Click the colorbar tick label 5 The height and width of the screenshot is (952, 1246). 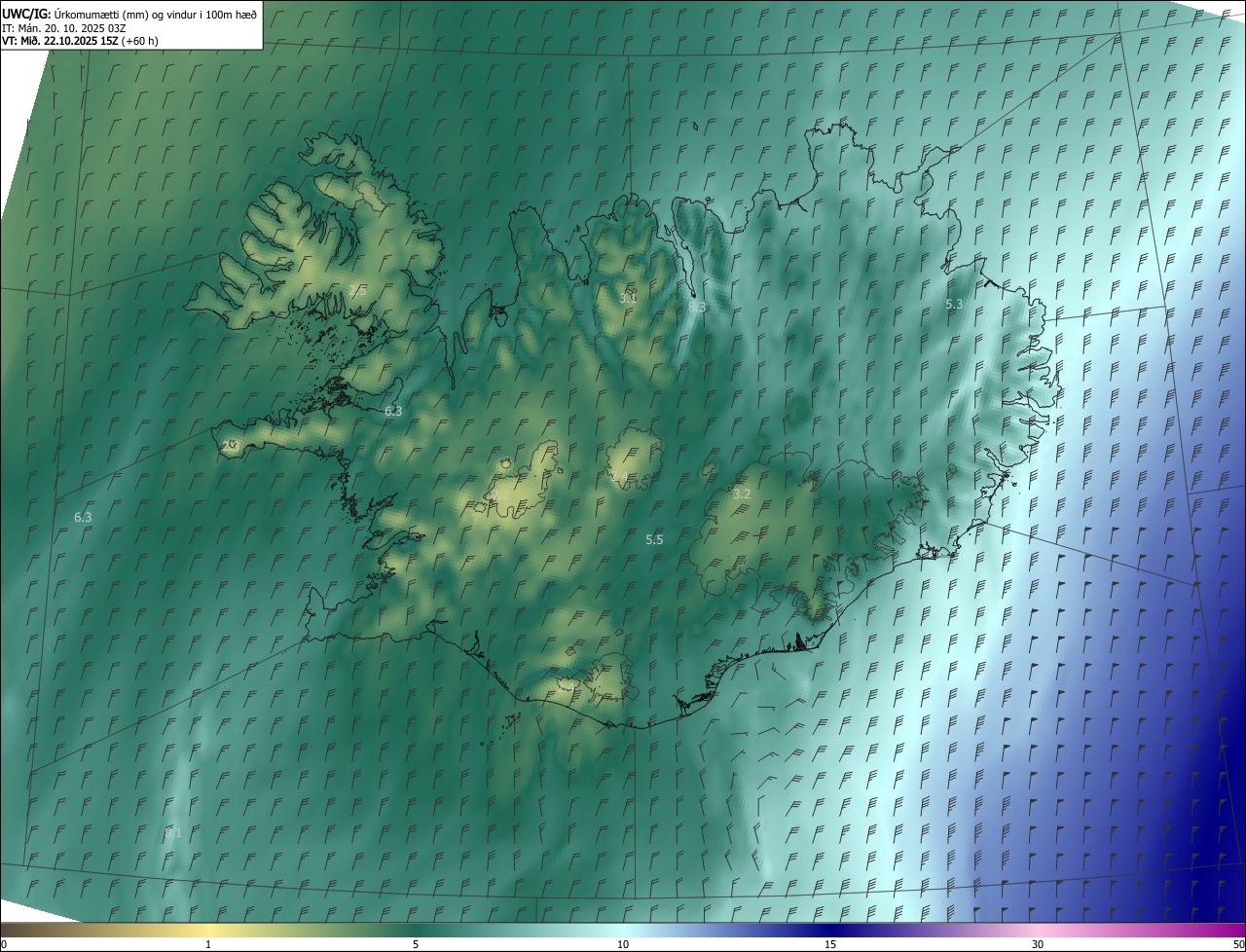tap(416, 944)
